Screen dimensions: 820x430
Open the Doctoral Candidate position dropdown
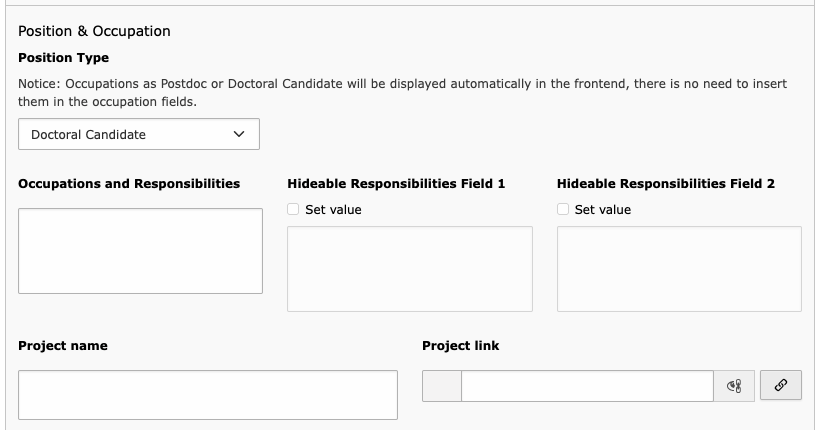pyautogui.click(x=139, y=134)
